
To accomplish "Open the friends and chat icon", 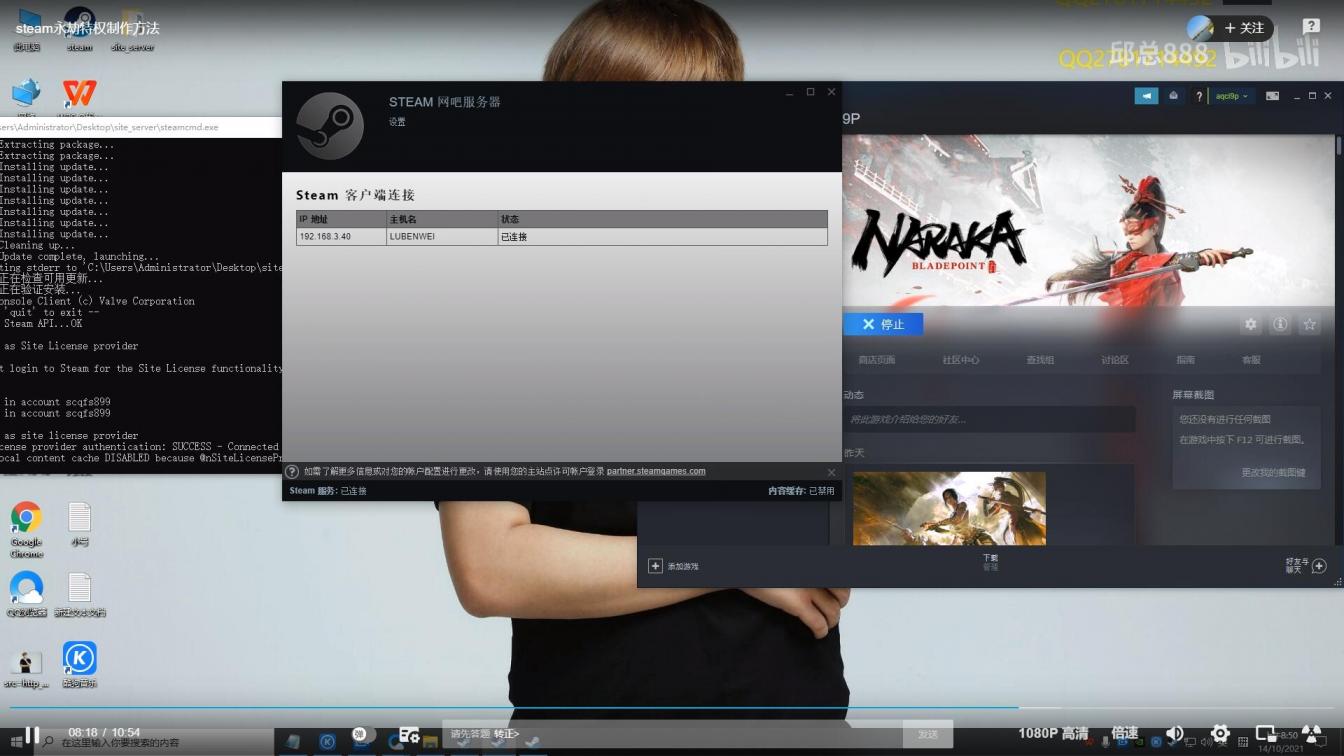I will pyautogui.click(x=1319, y=566).
